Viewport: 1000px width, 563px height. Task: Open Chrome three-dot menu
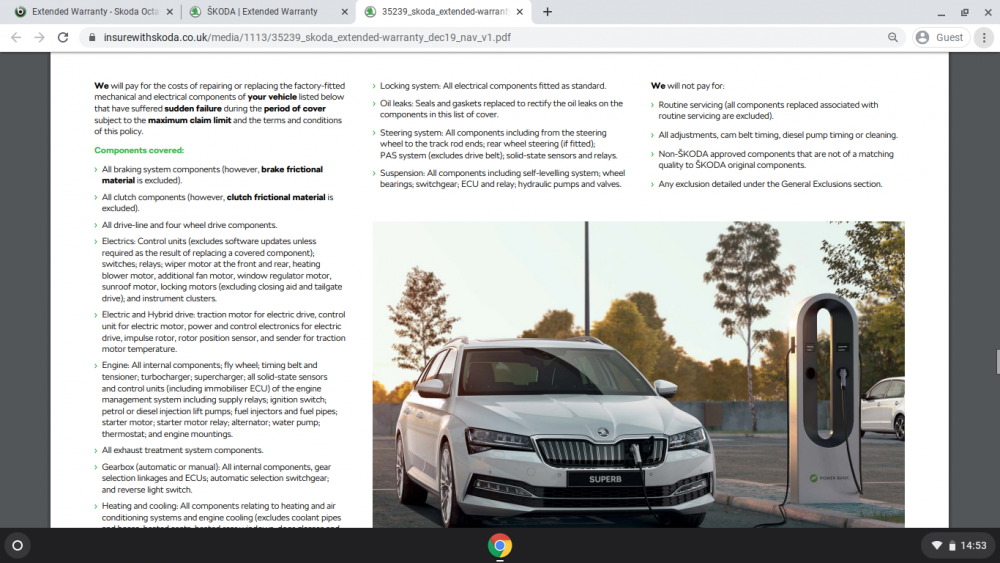coord(984,38)
